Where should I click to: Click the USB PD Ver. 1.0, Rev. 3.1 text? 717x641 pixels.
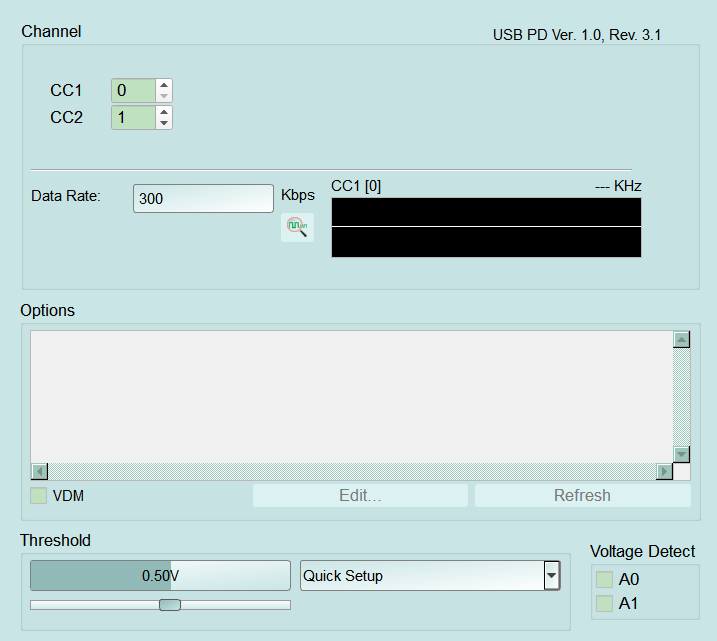pyautogui.click(x=577, y=35)
